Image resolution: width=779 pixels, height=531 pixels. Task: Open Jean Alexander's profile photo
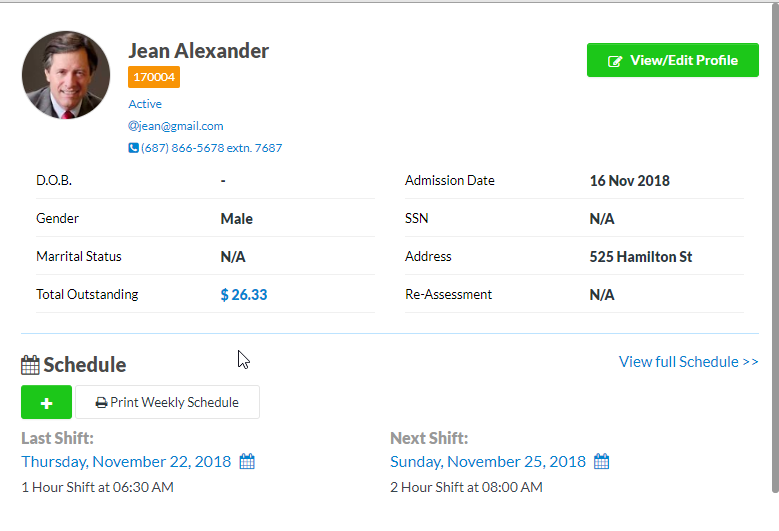[x=66, y=75]
